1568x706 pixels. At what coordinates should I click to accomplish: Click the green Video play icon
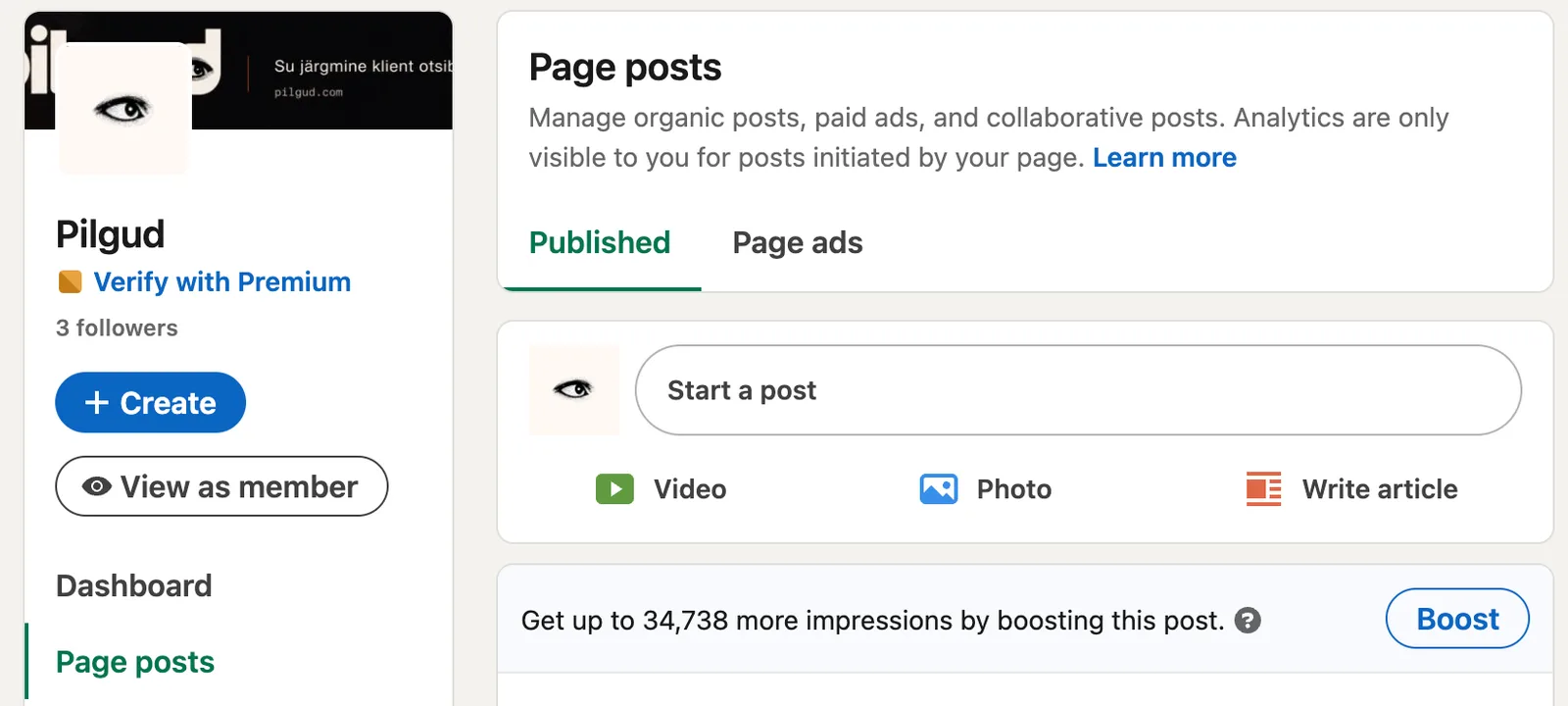click(x=614, y=488)
